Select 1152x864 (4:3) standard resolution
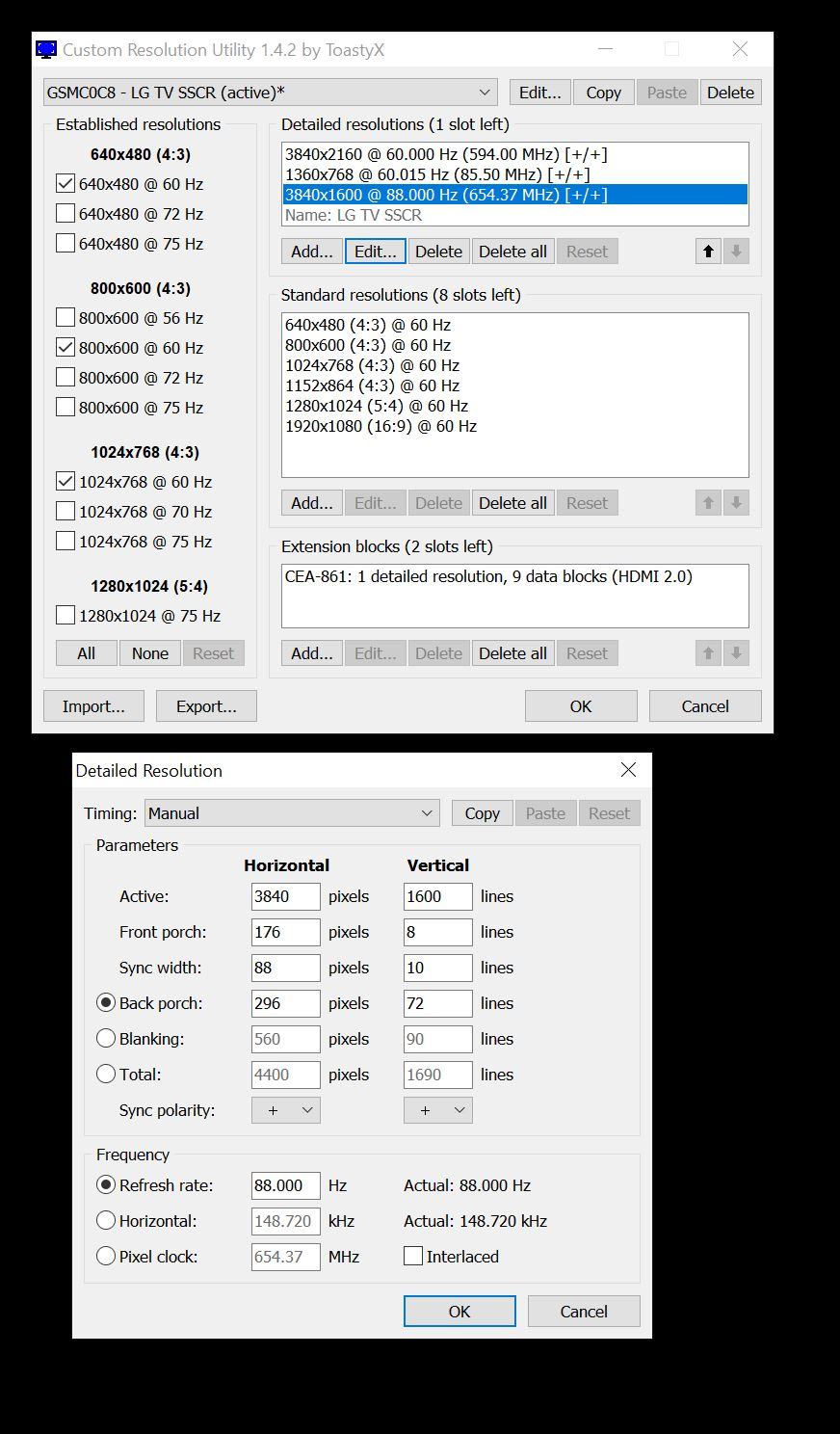The height and width of the screenshot is (1434, 840). [515, 385]
